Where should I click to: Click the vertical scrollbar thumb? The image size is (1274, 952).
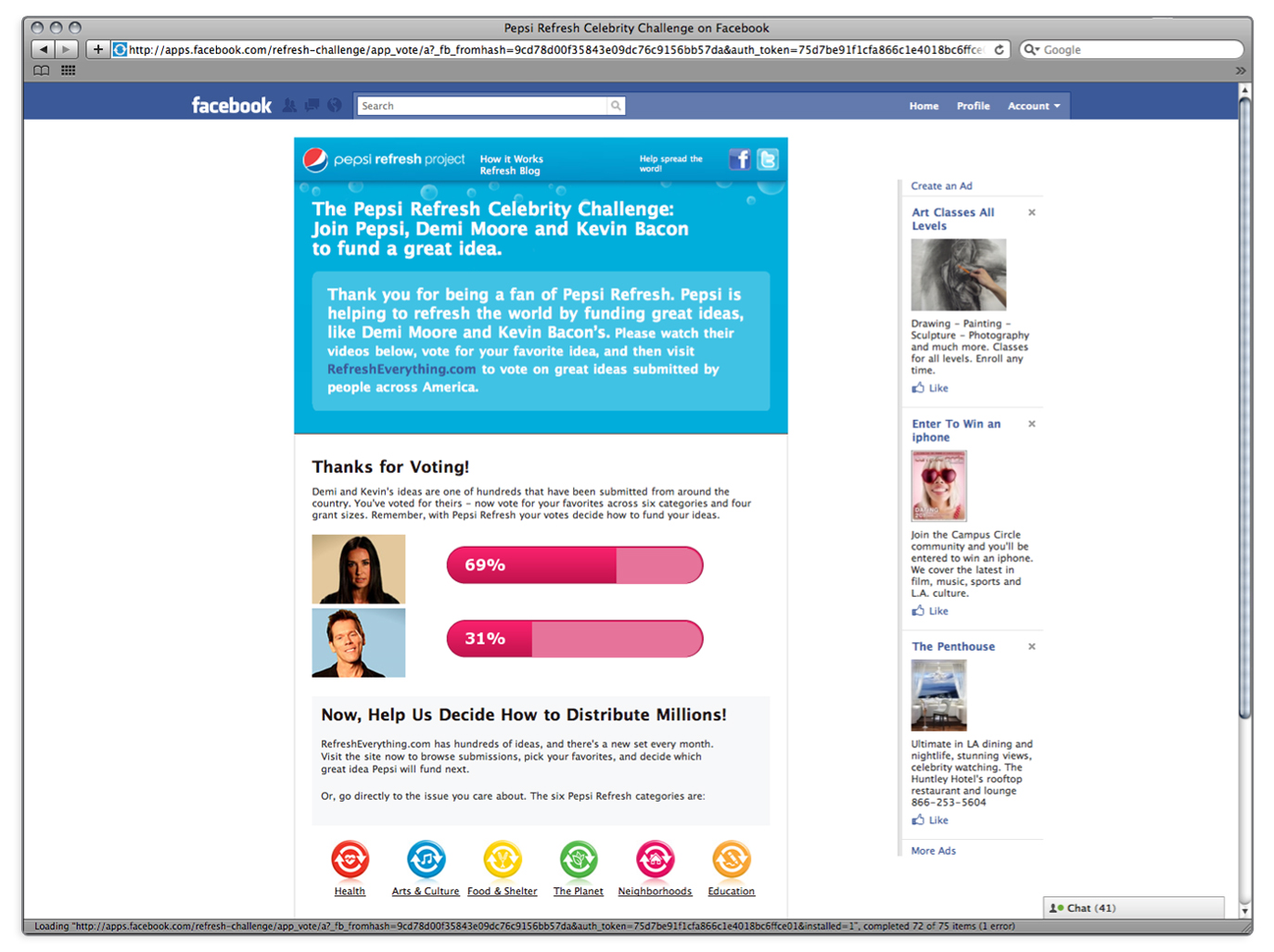click(x=1245, y=407)
